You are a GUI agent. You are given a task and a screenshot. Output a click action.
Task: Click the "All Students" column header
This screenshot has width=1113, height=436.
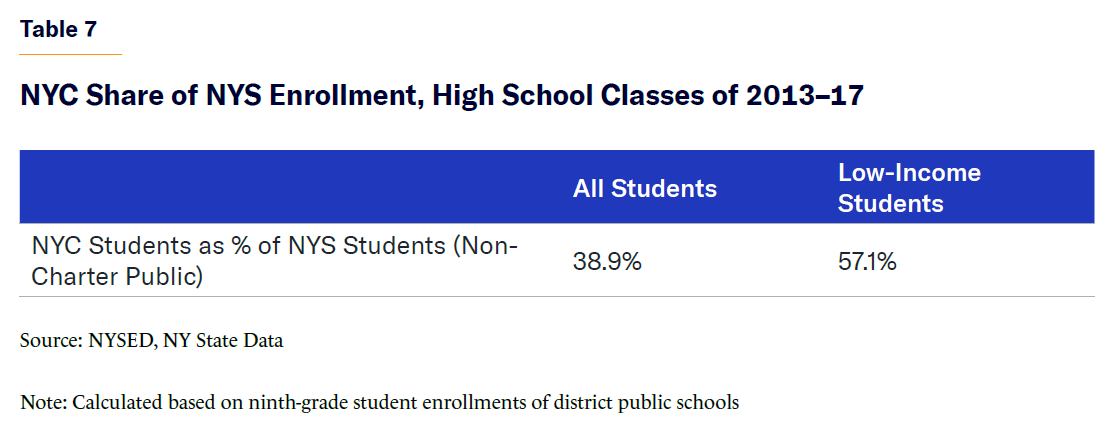click(x=644, y=188)
